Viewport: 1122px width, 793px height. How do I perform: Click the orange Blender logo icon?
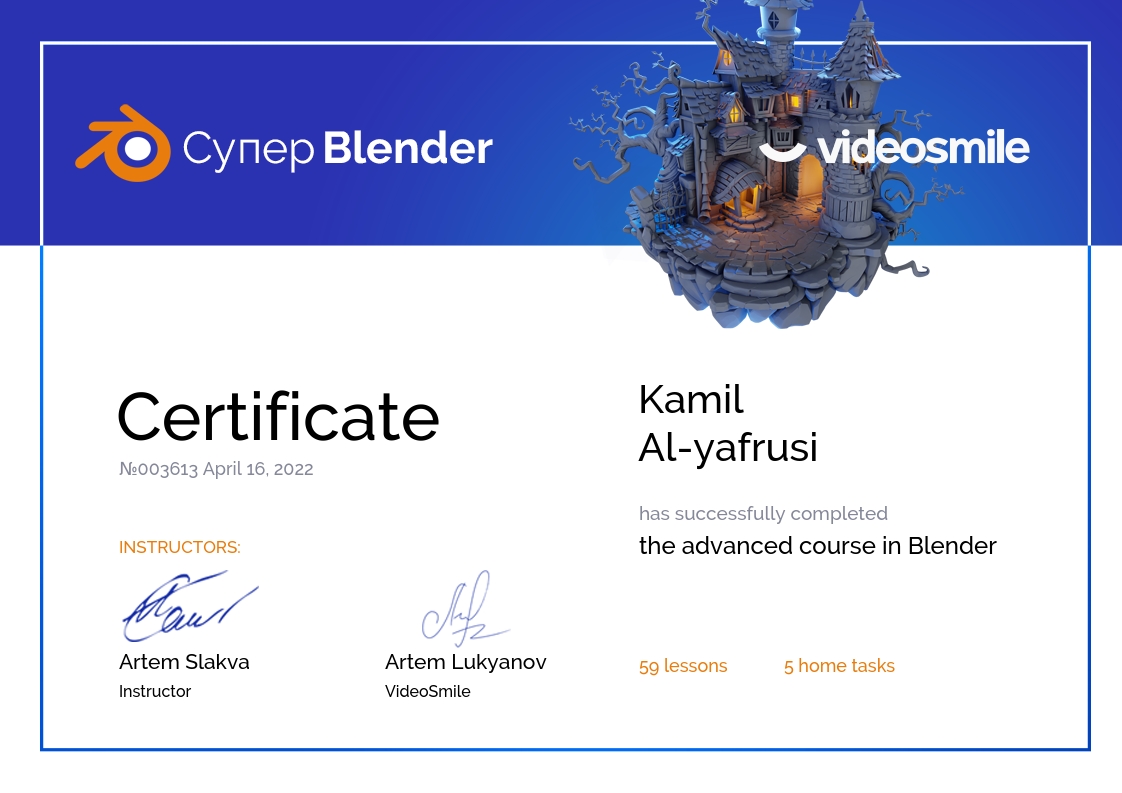(x=123, y=143)
